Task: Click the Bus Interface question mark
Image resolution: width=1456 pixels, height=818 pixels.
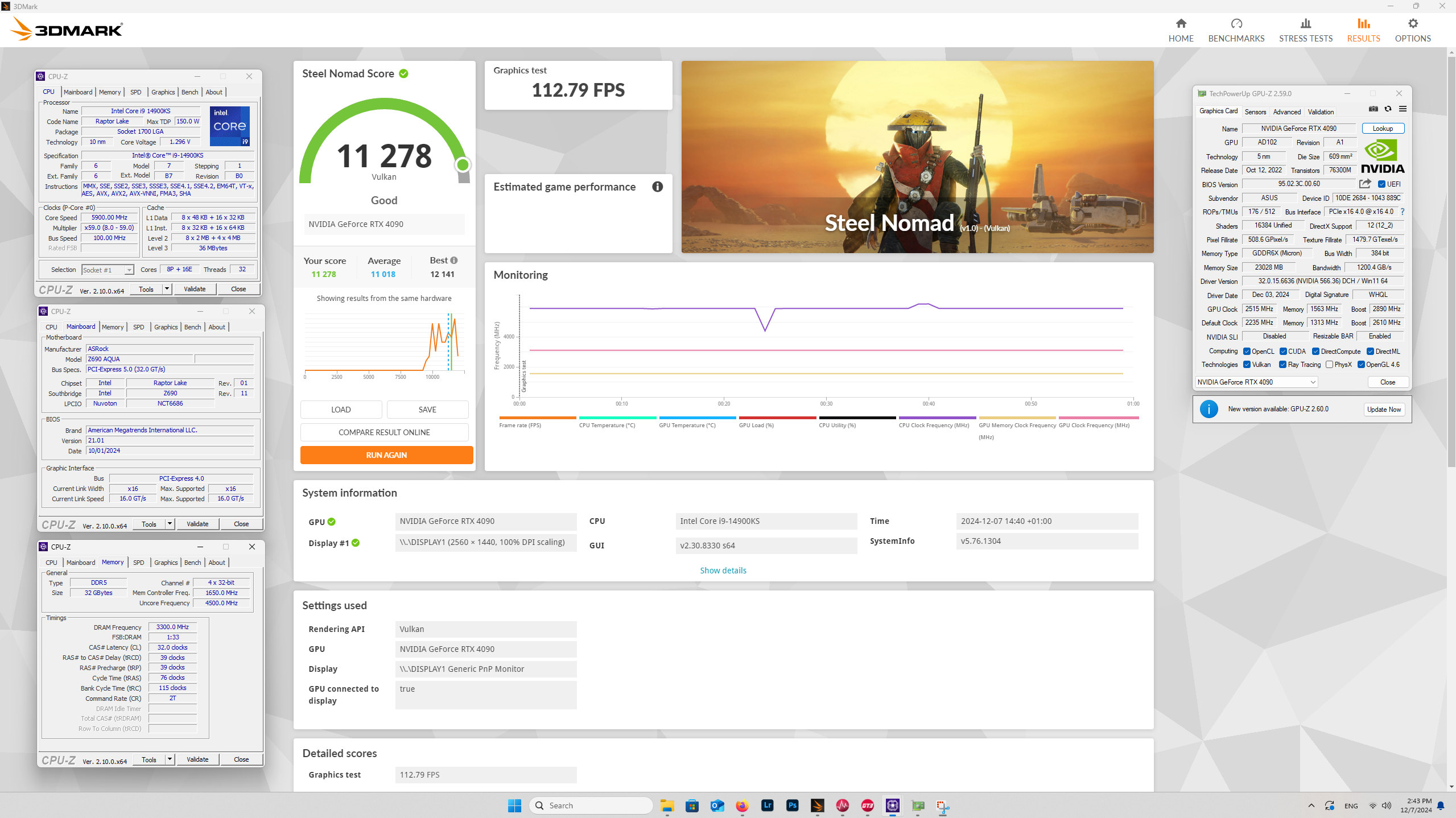Action: 1403,212
